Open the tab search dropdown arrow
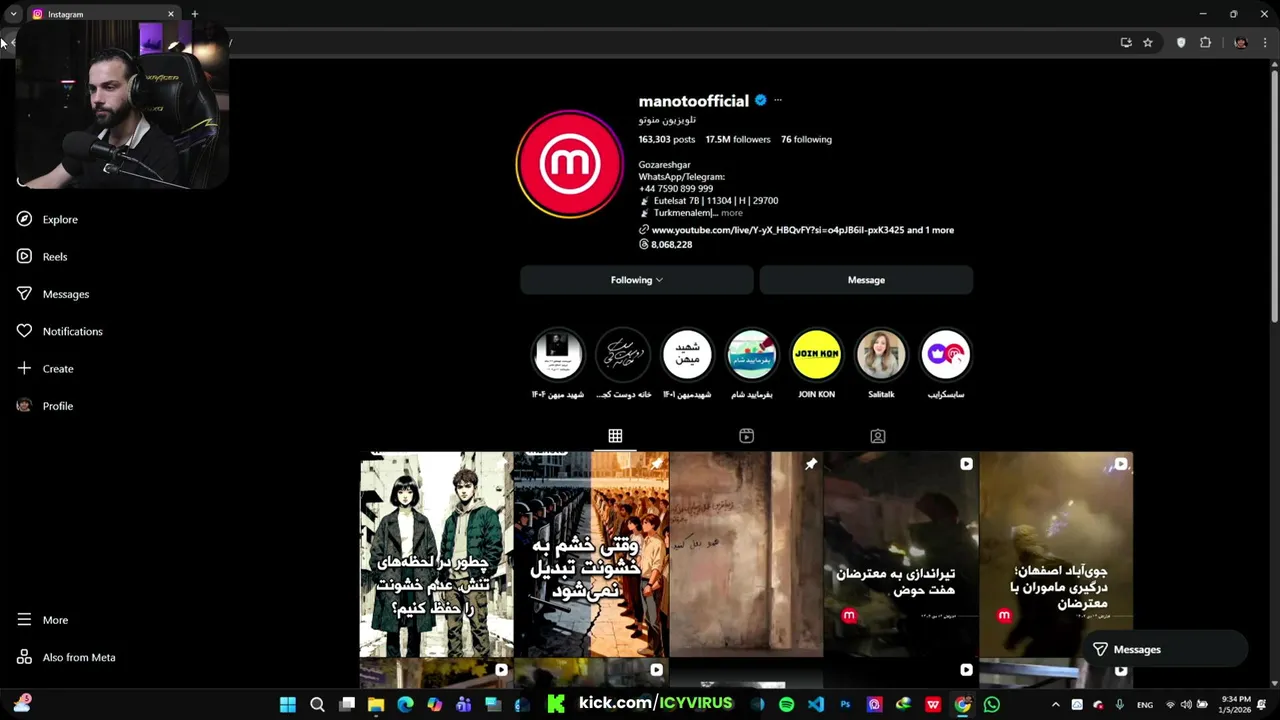Viewport: 1280px width, 720px height. tap(13, 14)
